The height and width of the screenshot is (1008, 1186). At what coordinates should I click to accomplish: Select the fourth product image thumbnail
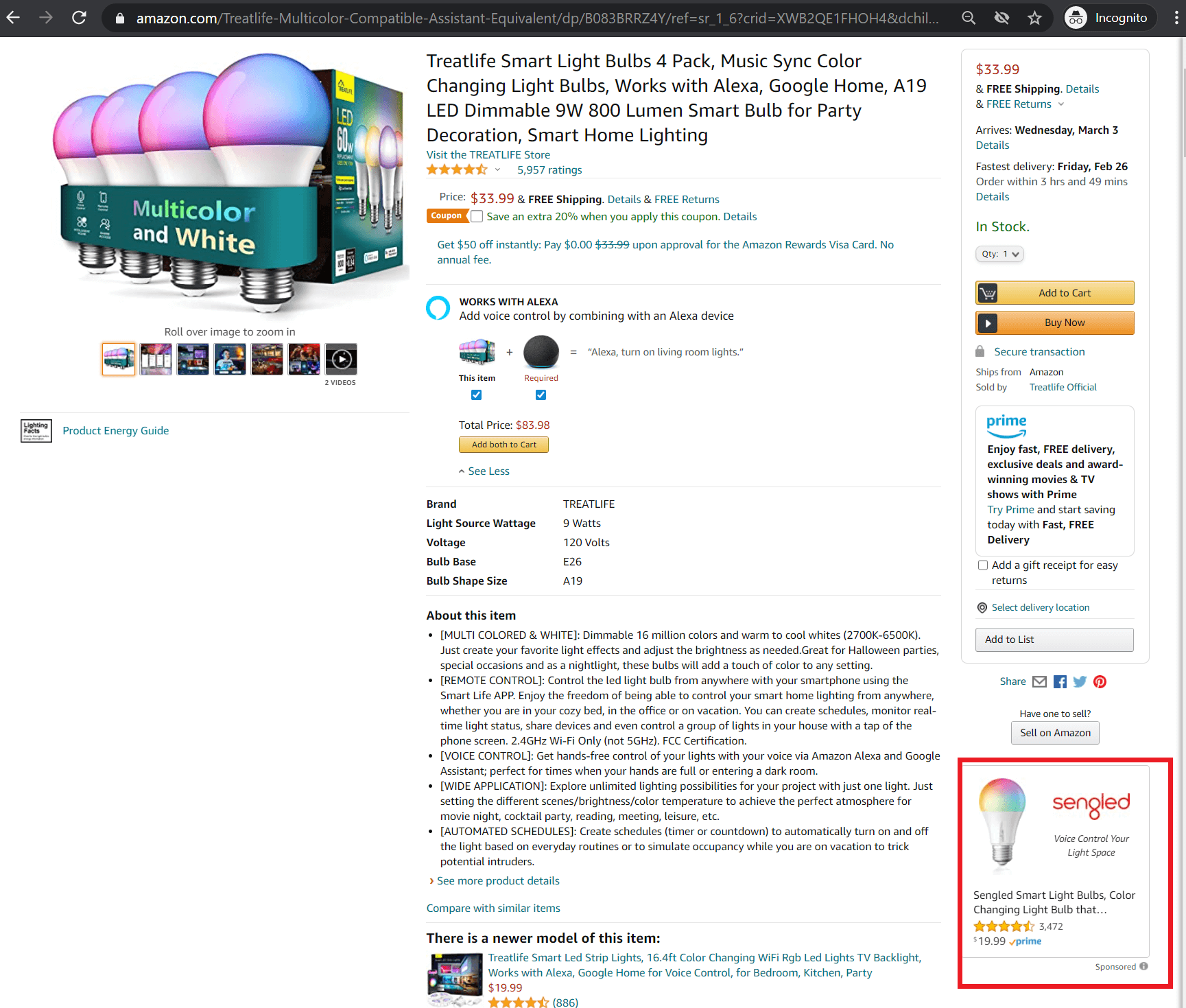[230, 359]
